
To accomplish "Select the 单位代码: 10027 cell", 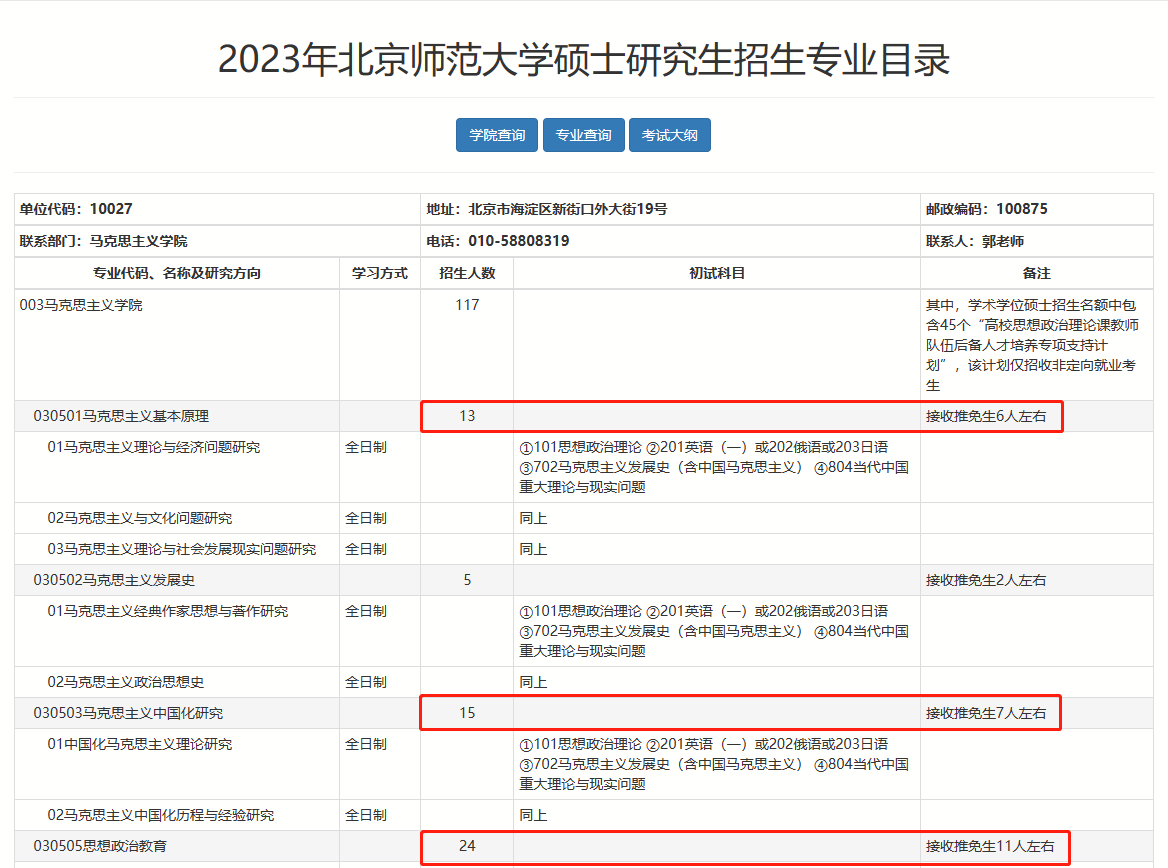I will pyautogui.click(x=218, y=209).
